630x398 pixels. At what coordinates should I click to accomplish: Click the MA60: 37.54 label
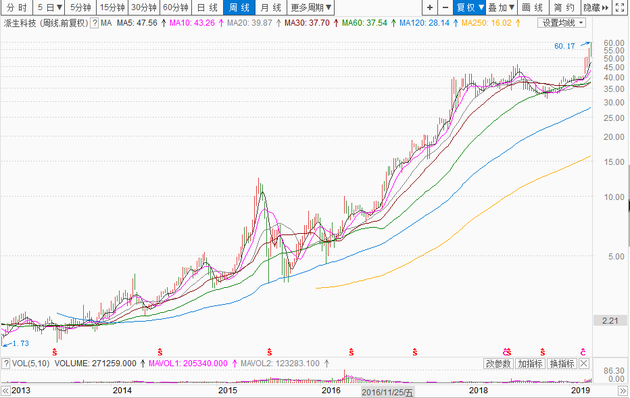(364, 23)
